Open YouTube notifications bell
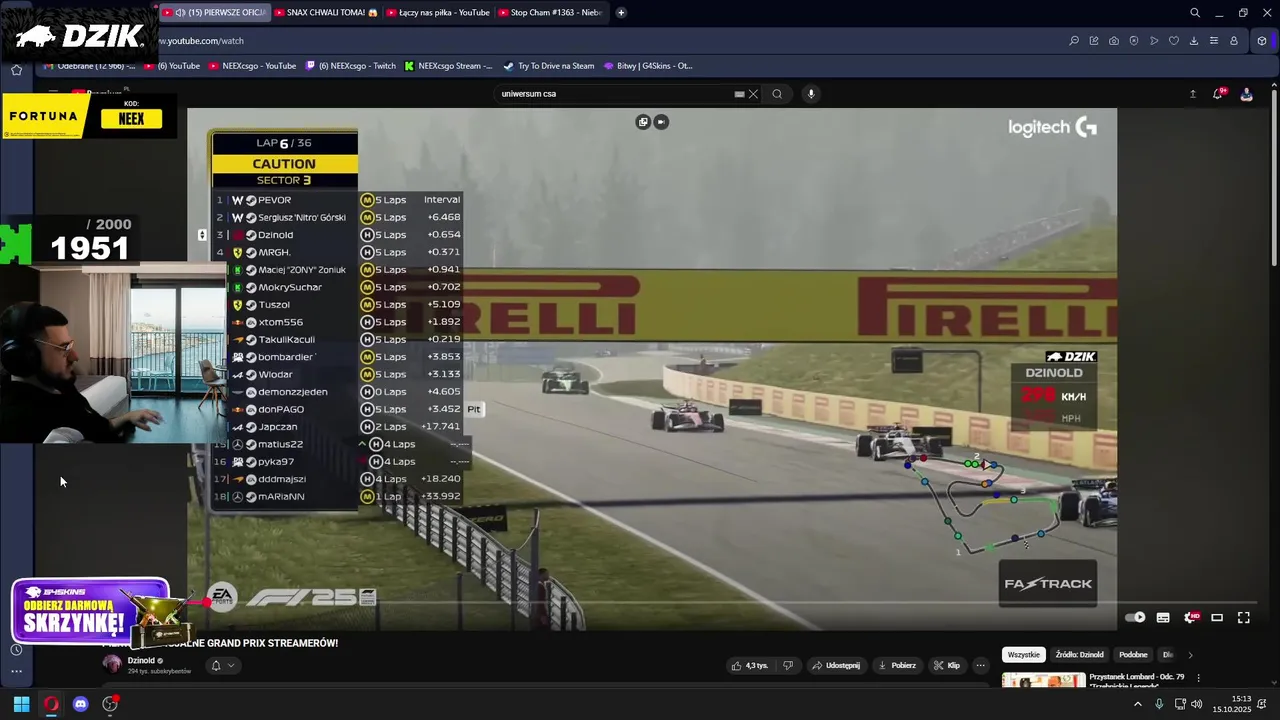Viewport: 1280px width, 720px height. (1218, 94)
